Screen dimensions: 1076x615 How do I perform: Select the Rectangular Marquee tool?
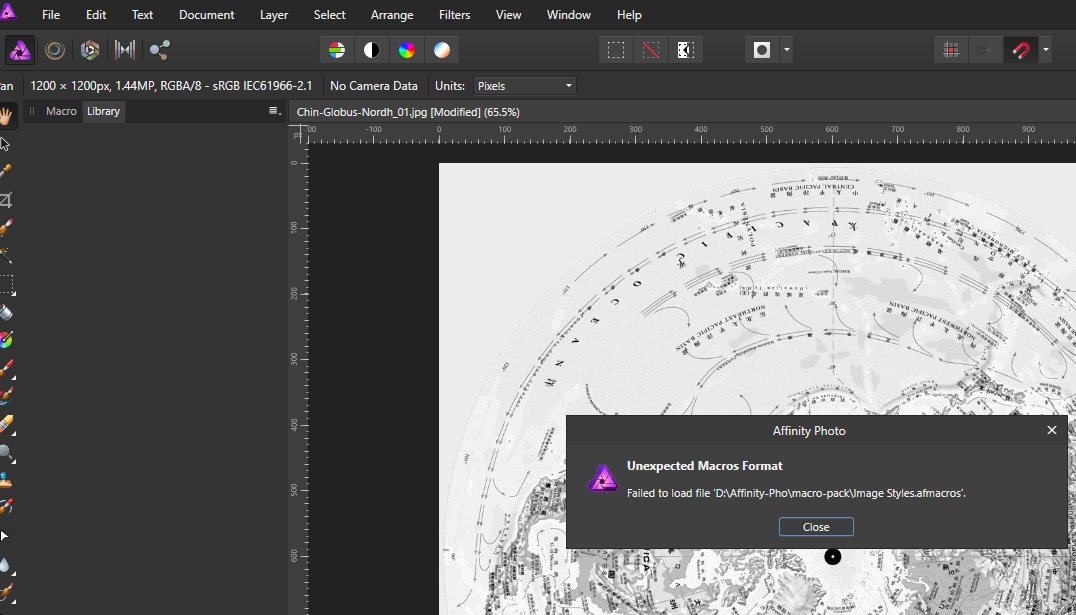(x=6, y=284)
